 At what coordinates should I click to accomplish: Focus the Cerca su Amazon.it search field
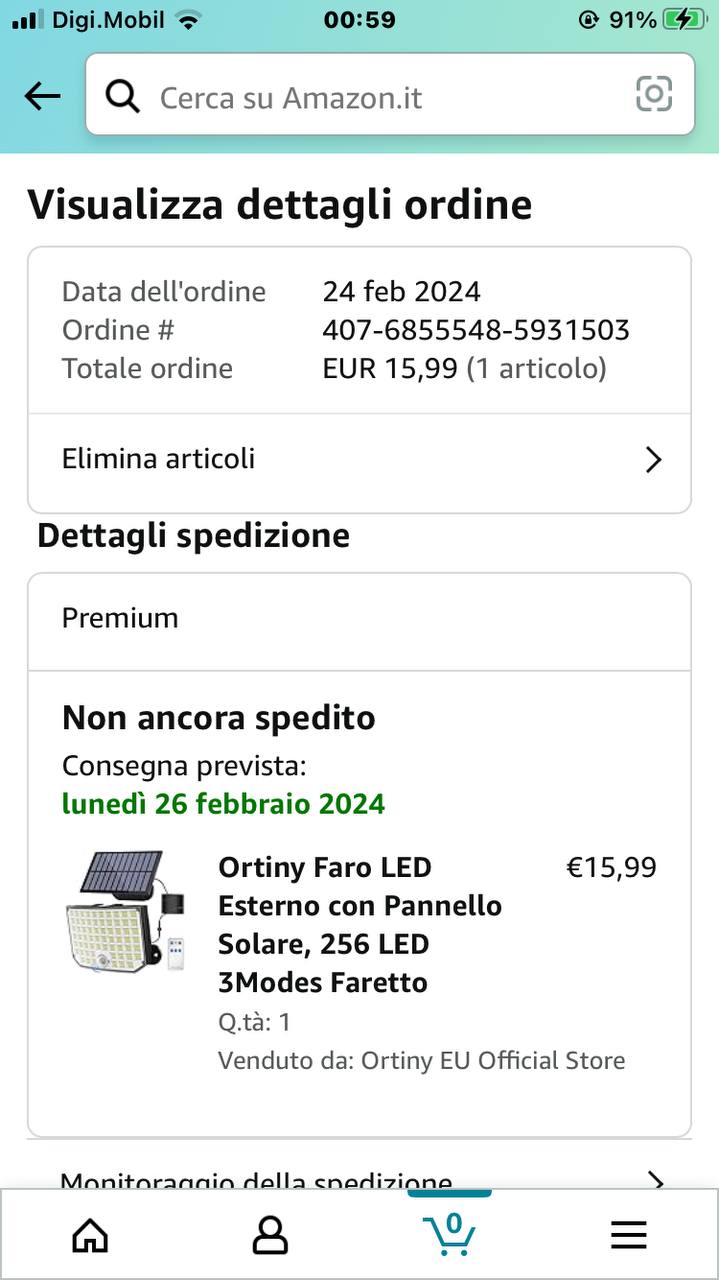380,97
